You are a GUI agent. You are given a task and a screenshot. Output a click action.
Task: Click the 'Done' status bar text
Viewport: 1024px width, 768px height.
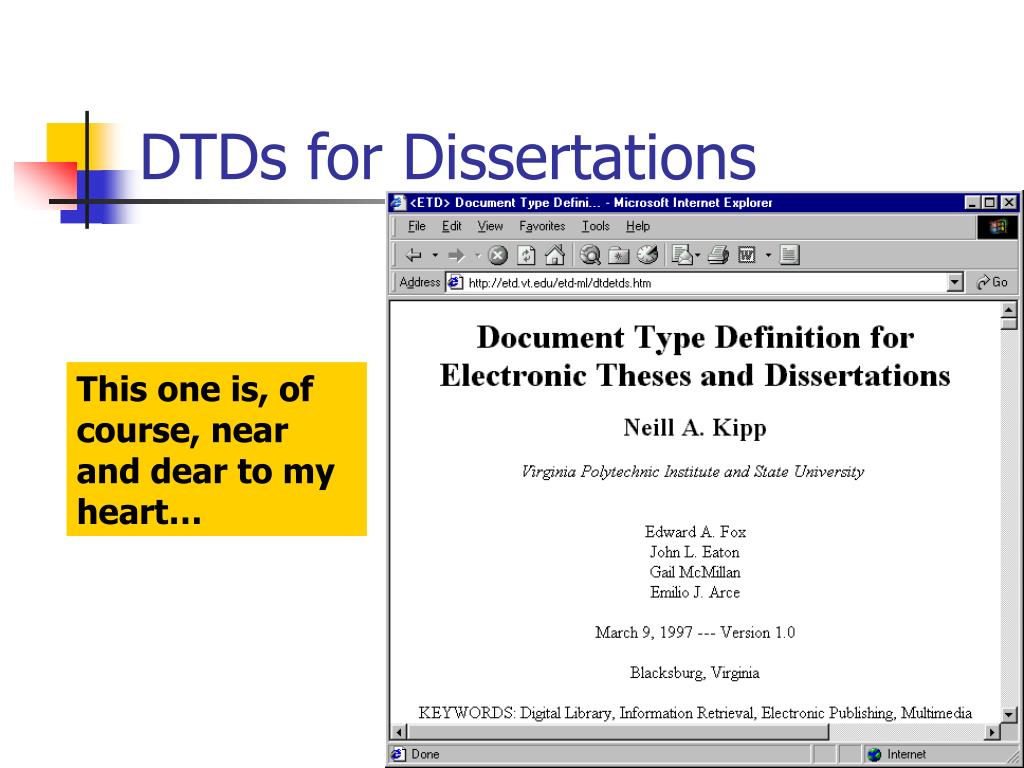(425, 754)
